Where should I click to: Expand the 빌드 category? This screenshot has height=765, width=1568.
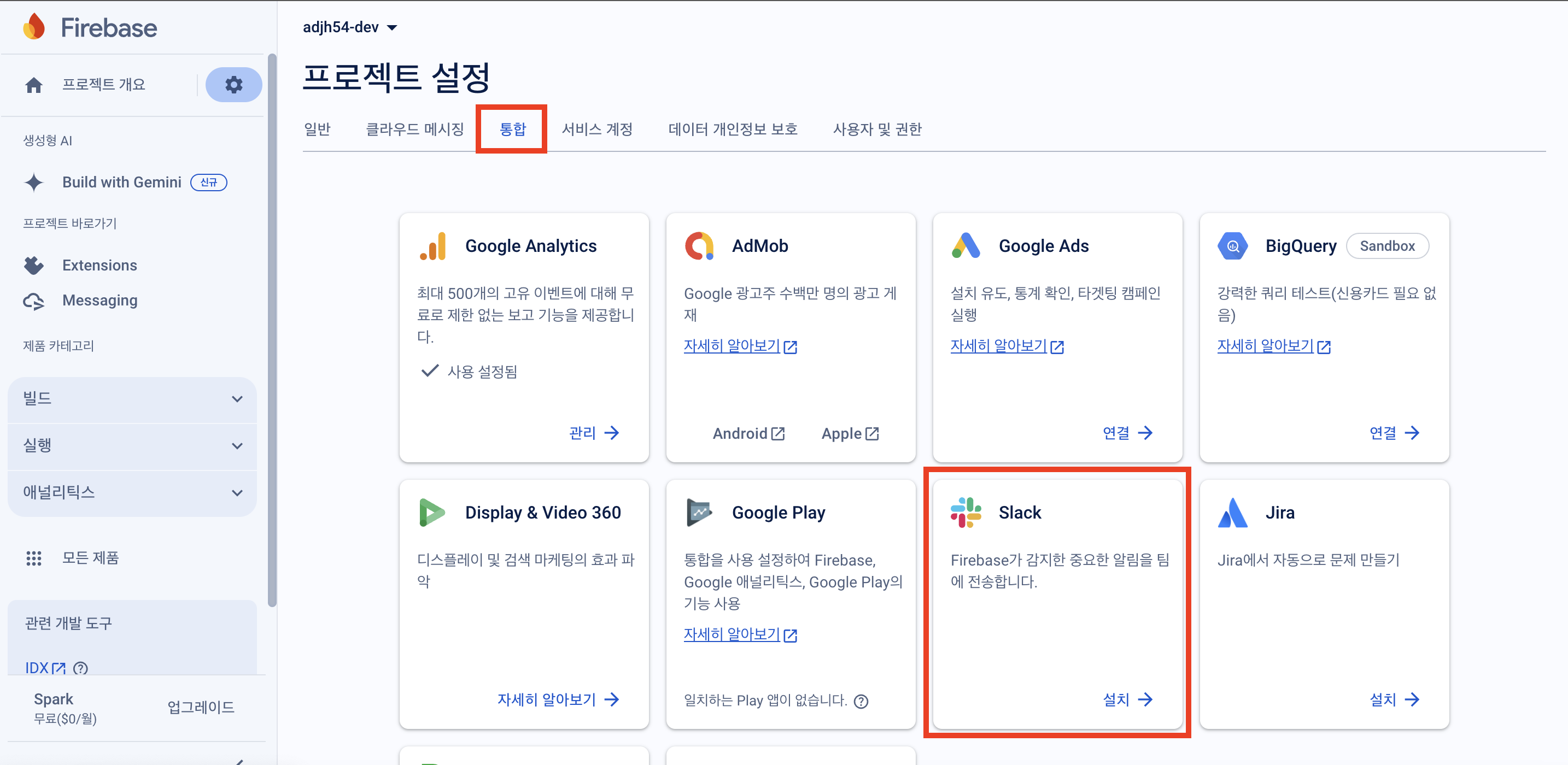pyautogui.click(x=133, y=399)
